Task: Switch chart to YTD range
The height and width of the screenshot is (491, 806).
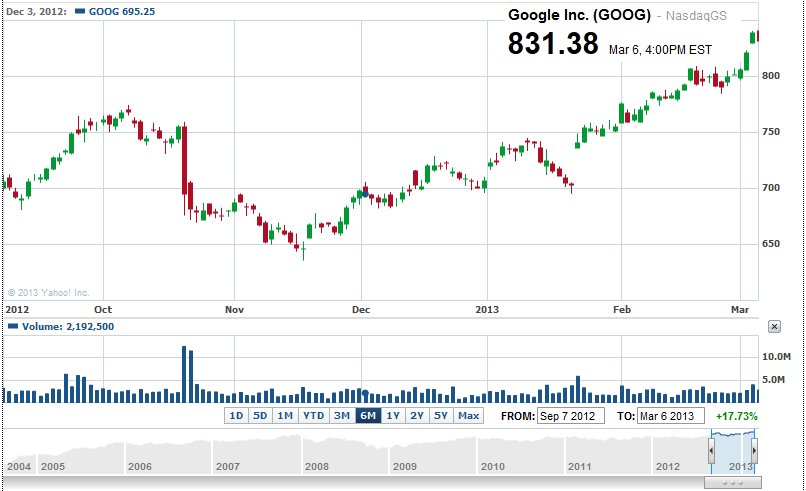Action: pos(314,415)
